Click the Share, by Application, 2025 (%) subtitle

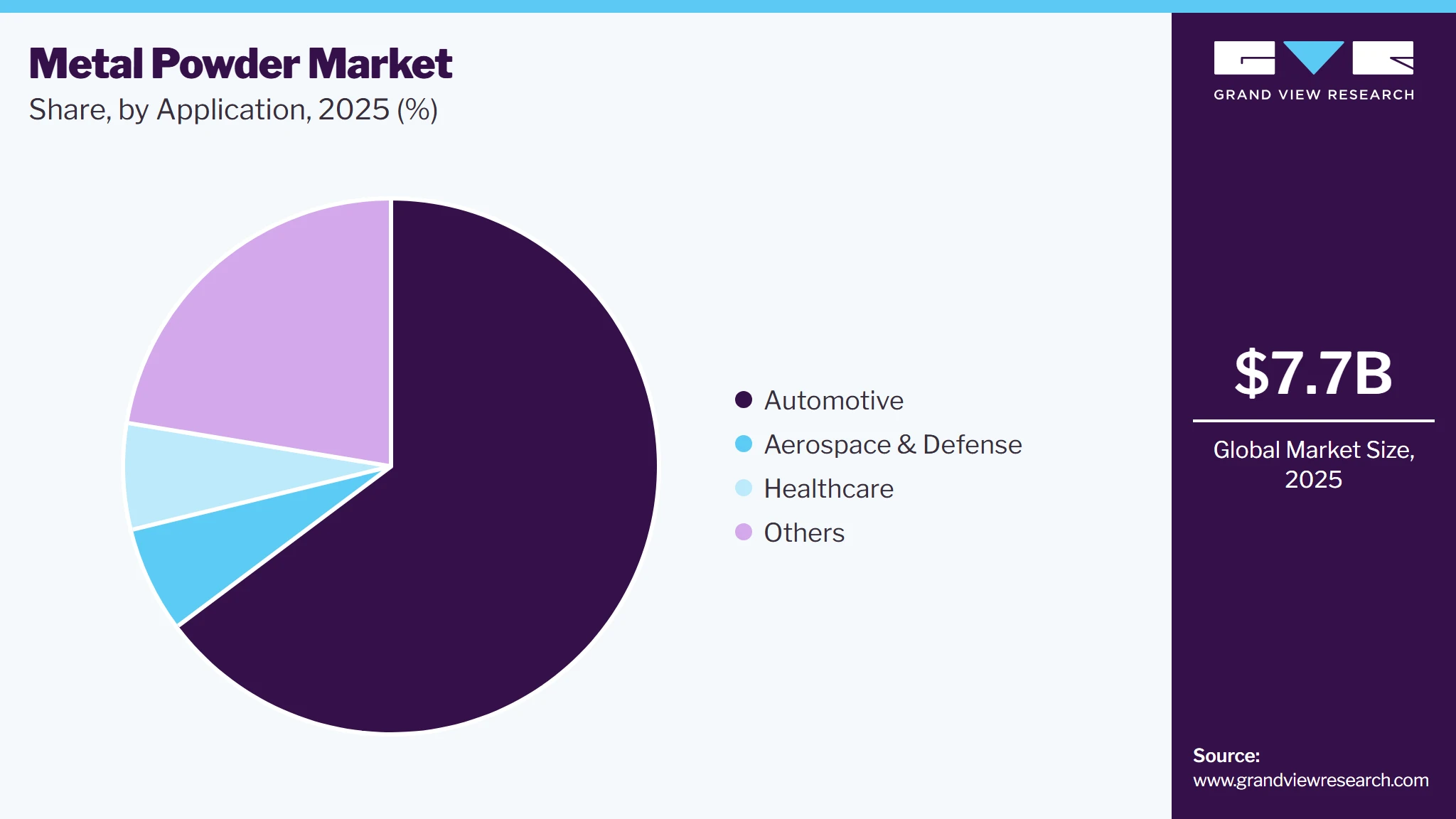(233, 109)
